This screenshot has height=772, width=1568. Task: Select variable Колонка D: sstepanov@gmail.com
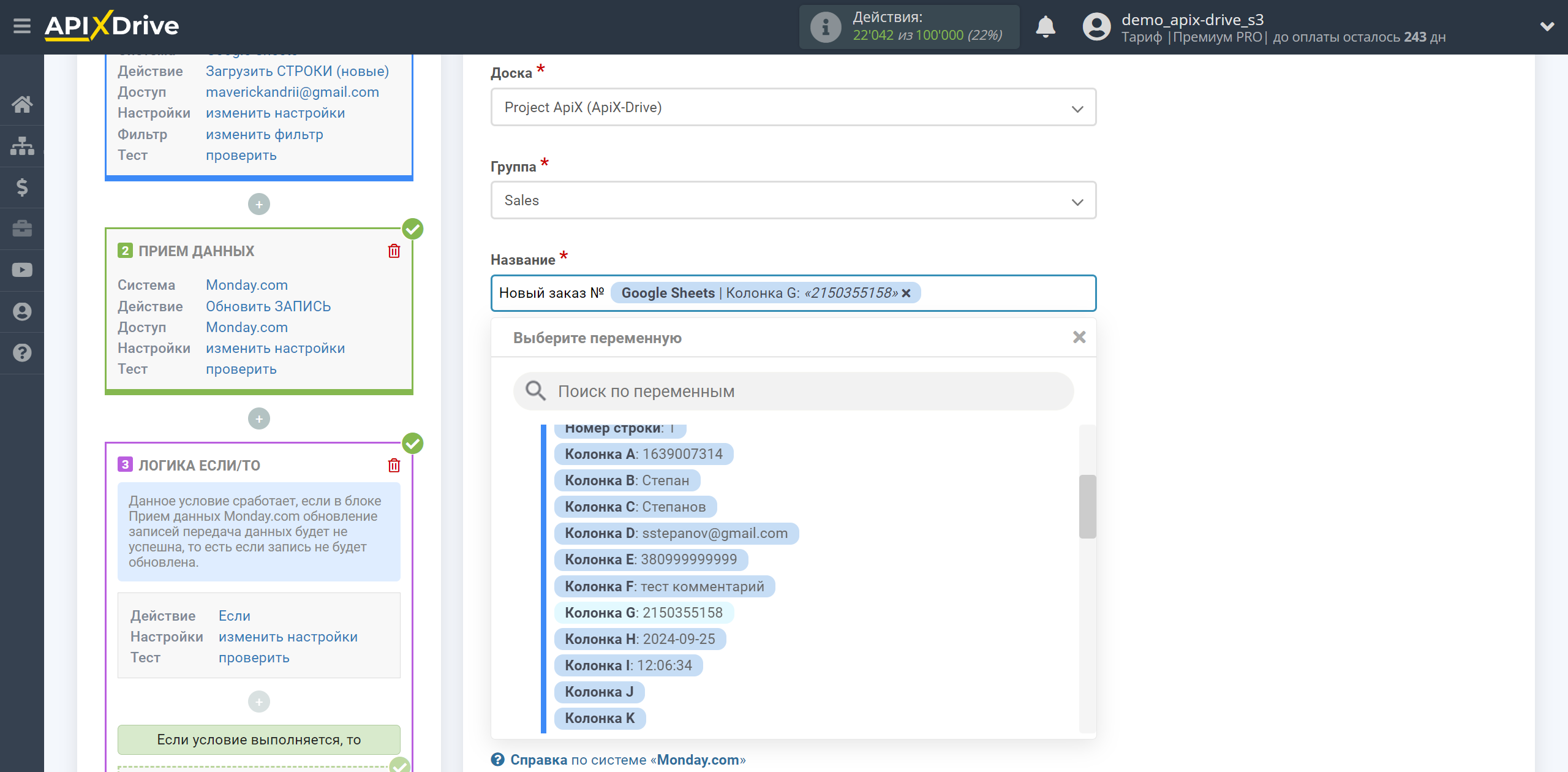coord(676,533)
